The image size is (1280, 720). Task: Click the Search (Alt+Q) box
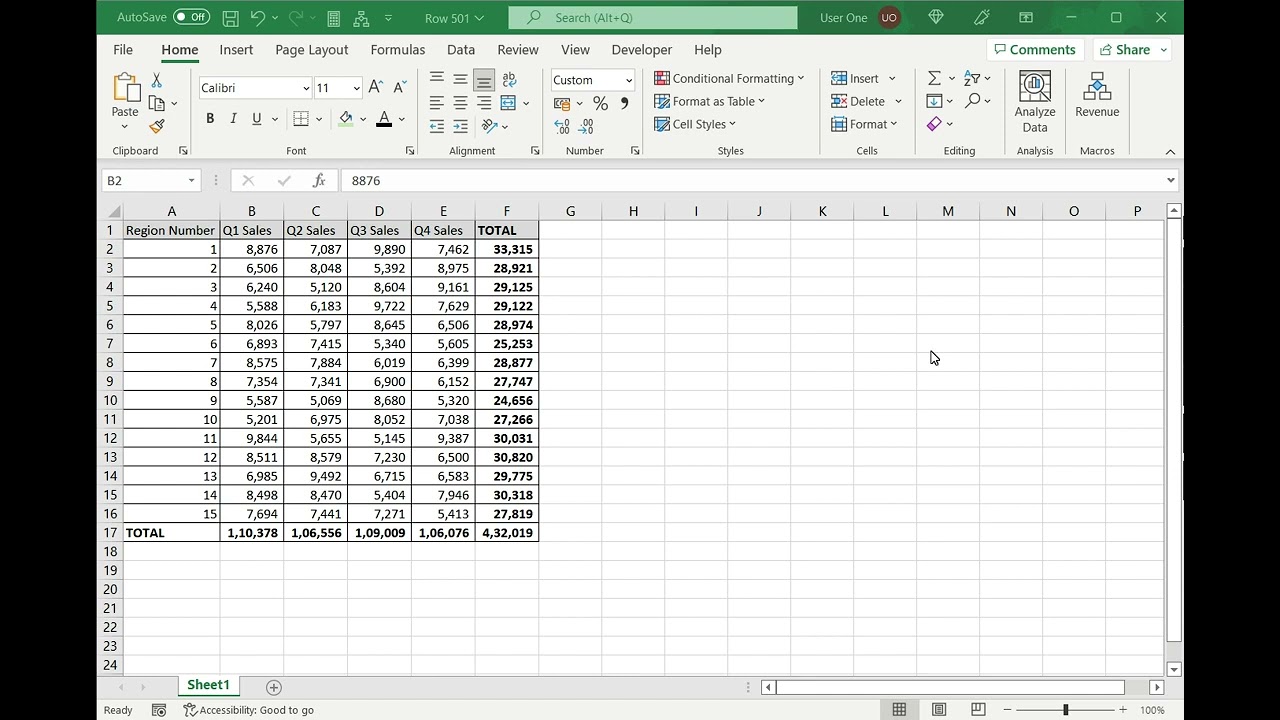[x=653, y=18]
